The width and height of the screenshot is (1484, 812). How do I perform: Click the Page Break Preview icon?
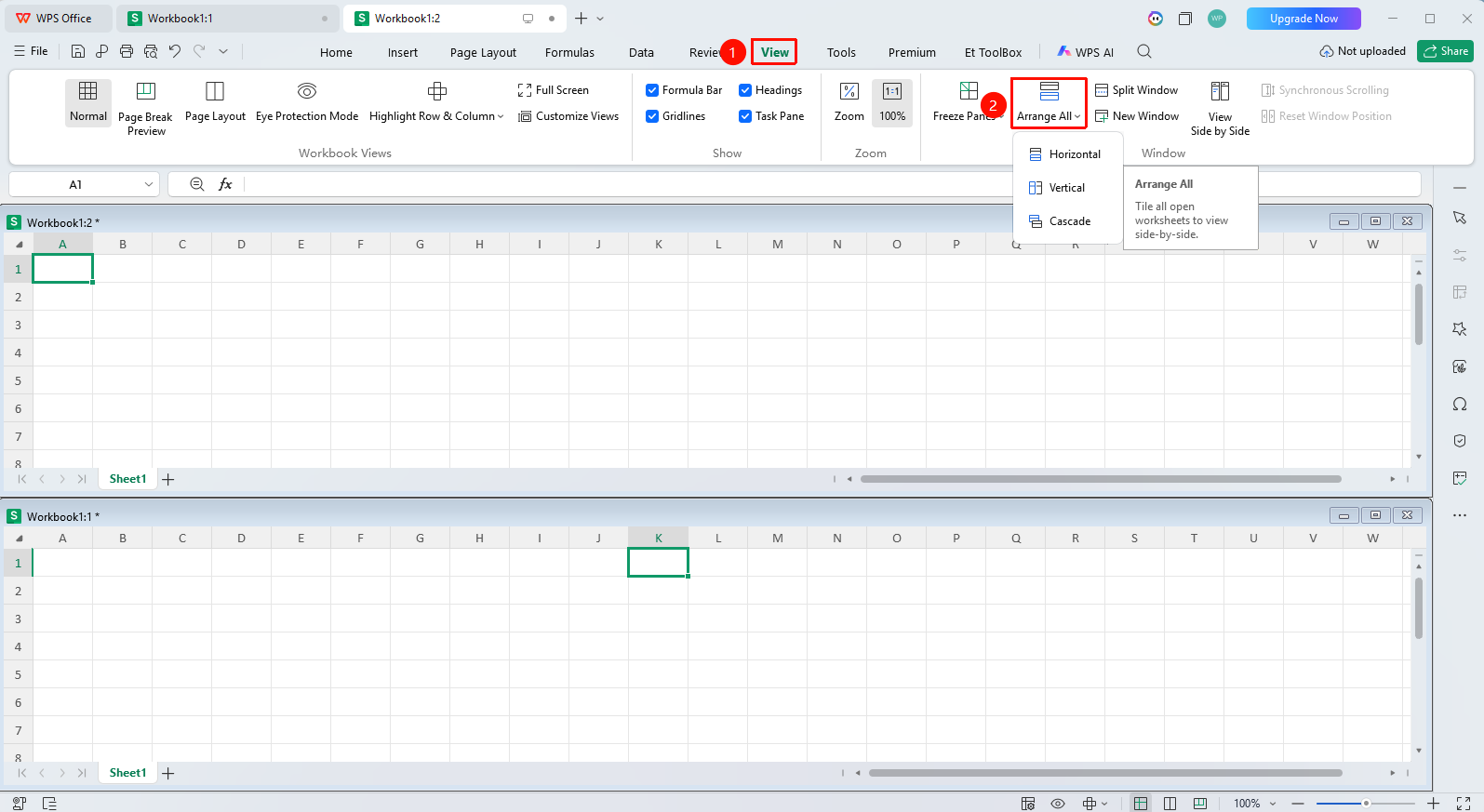(x=146, y=91)
